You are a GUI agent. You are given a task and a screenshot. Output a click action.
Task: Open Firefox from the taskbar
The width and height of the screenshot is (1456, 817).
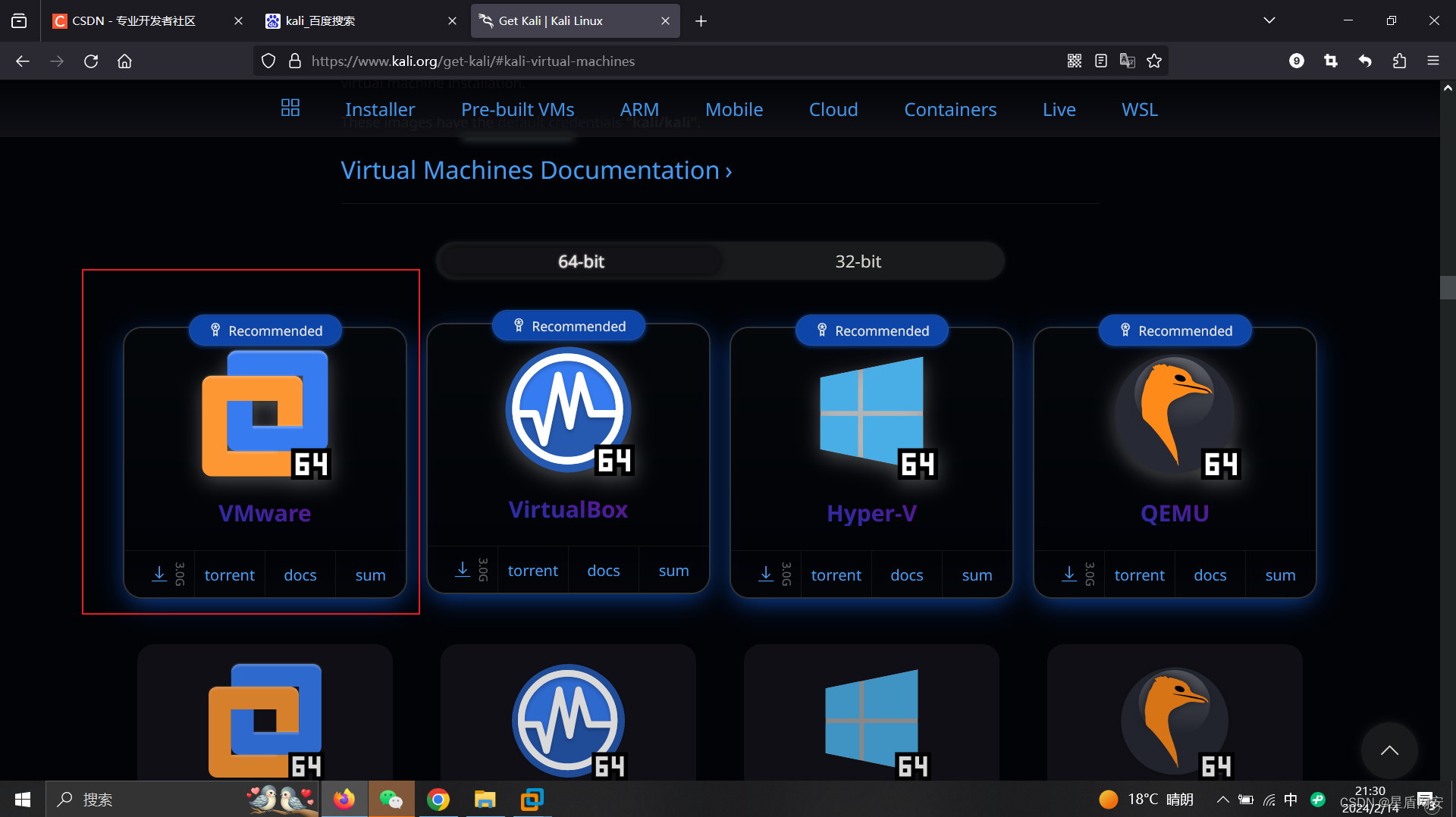point(344,800)
